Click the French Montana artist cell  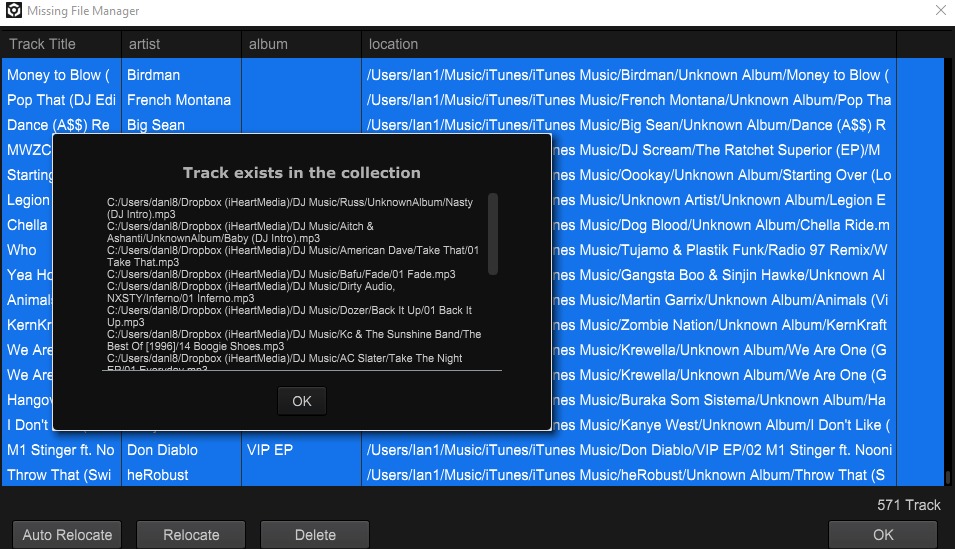179,100
